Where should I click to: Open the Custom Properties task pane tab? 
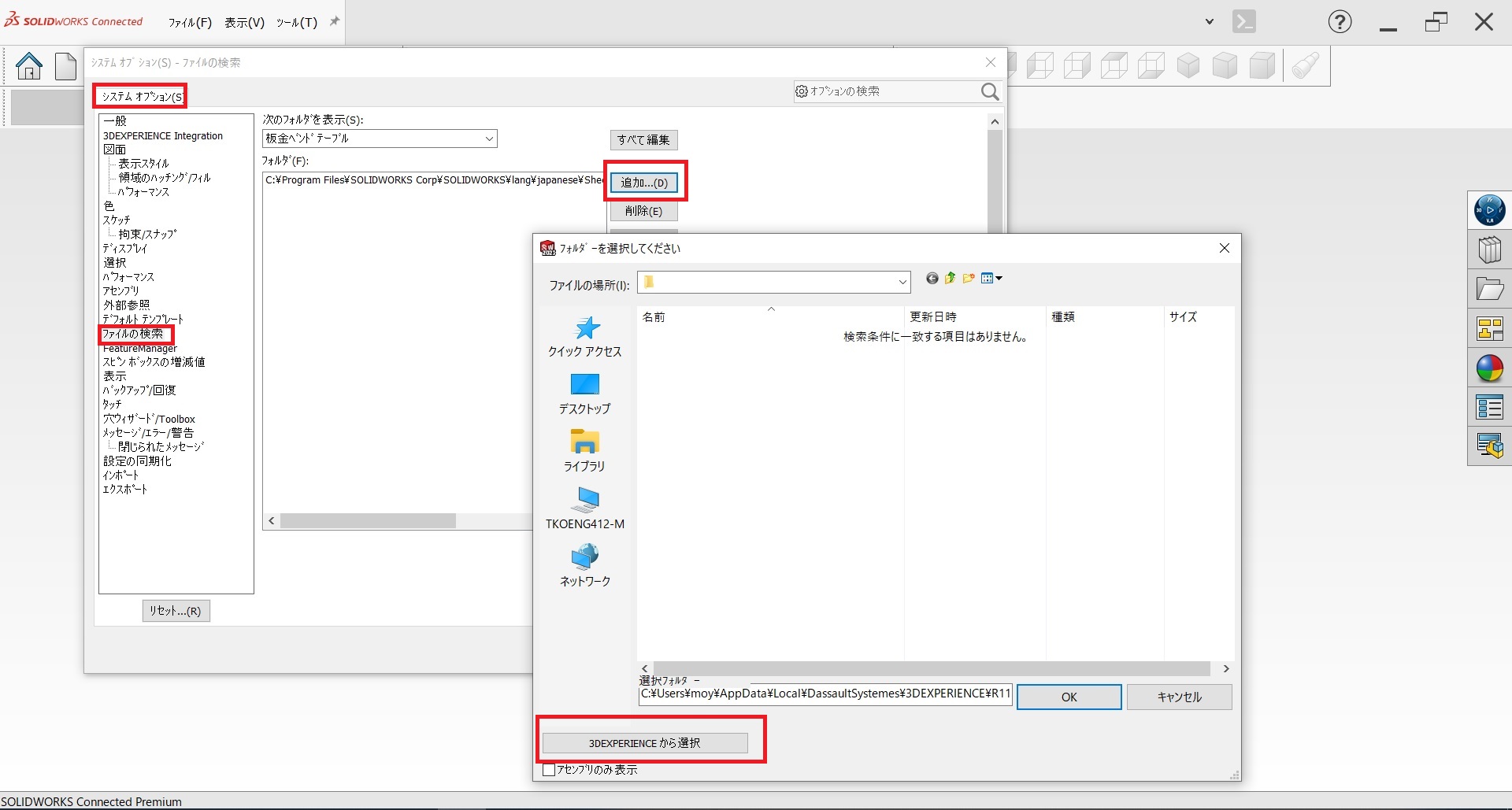[x=1489, y=407]
